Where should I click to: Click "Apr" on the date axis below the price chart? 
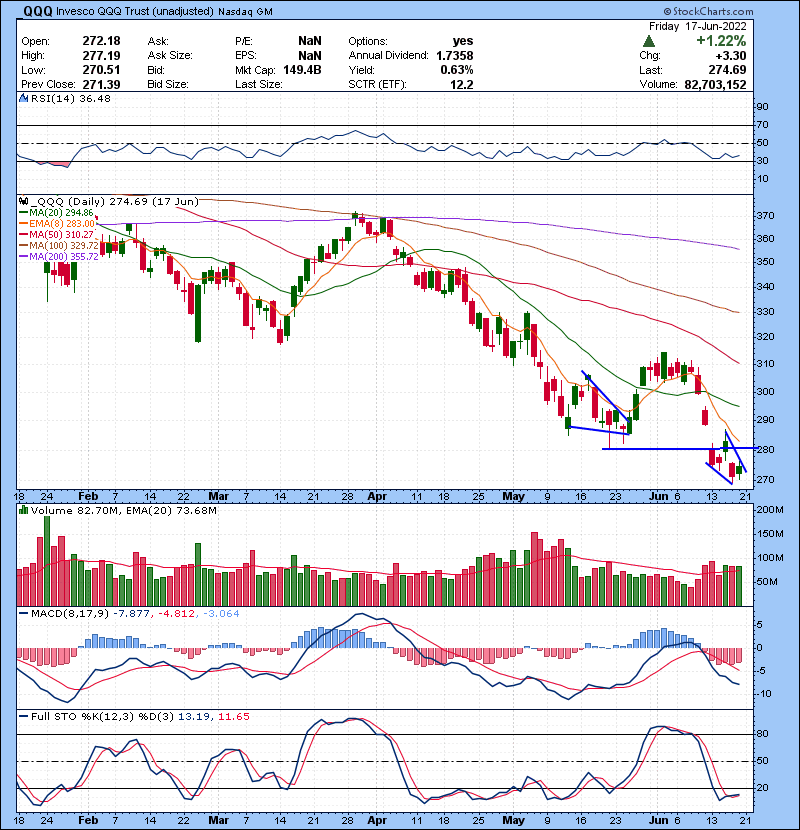click(377, 497)
